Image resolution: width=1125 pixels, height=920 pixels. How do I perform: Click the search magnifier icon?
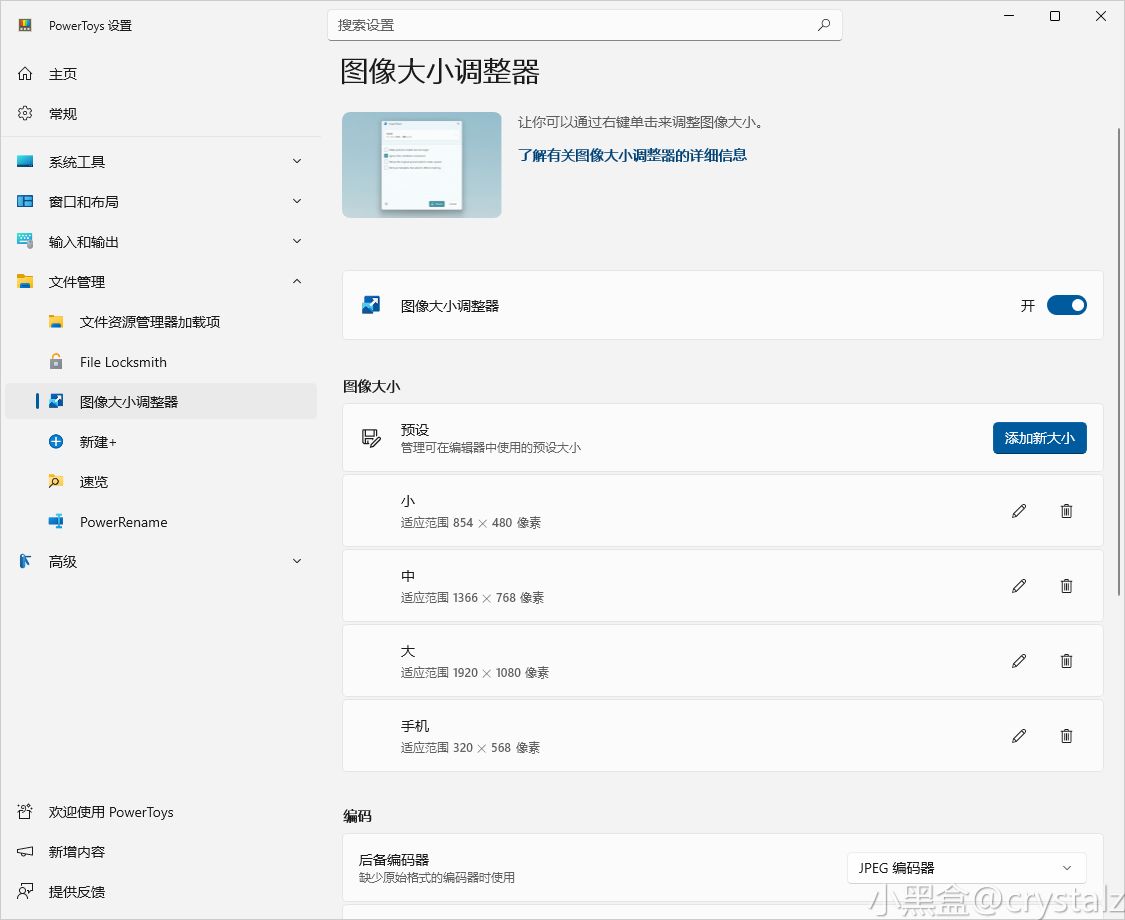(x=824, y=25)
